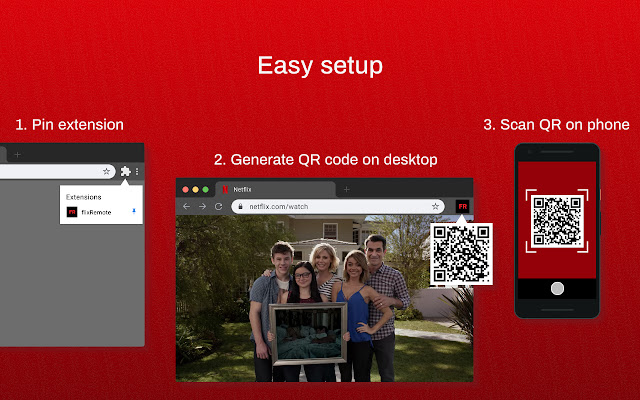Screen dimensions: 640x400
Task: Click the 'flixRemote' label text
Action: tap(96, 212)
